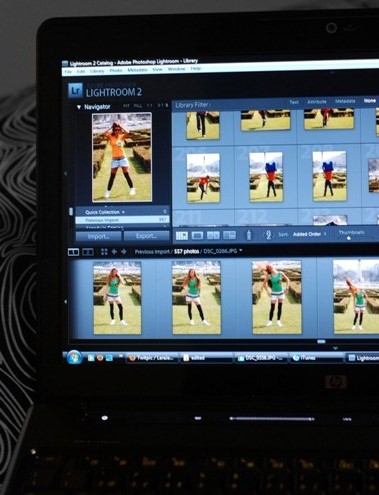Switch to Survey view in the toolbar
The image size is (379, 495).
229,235
